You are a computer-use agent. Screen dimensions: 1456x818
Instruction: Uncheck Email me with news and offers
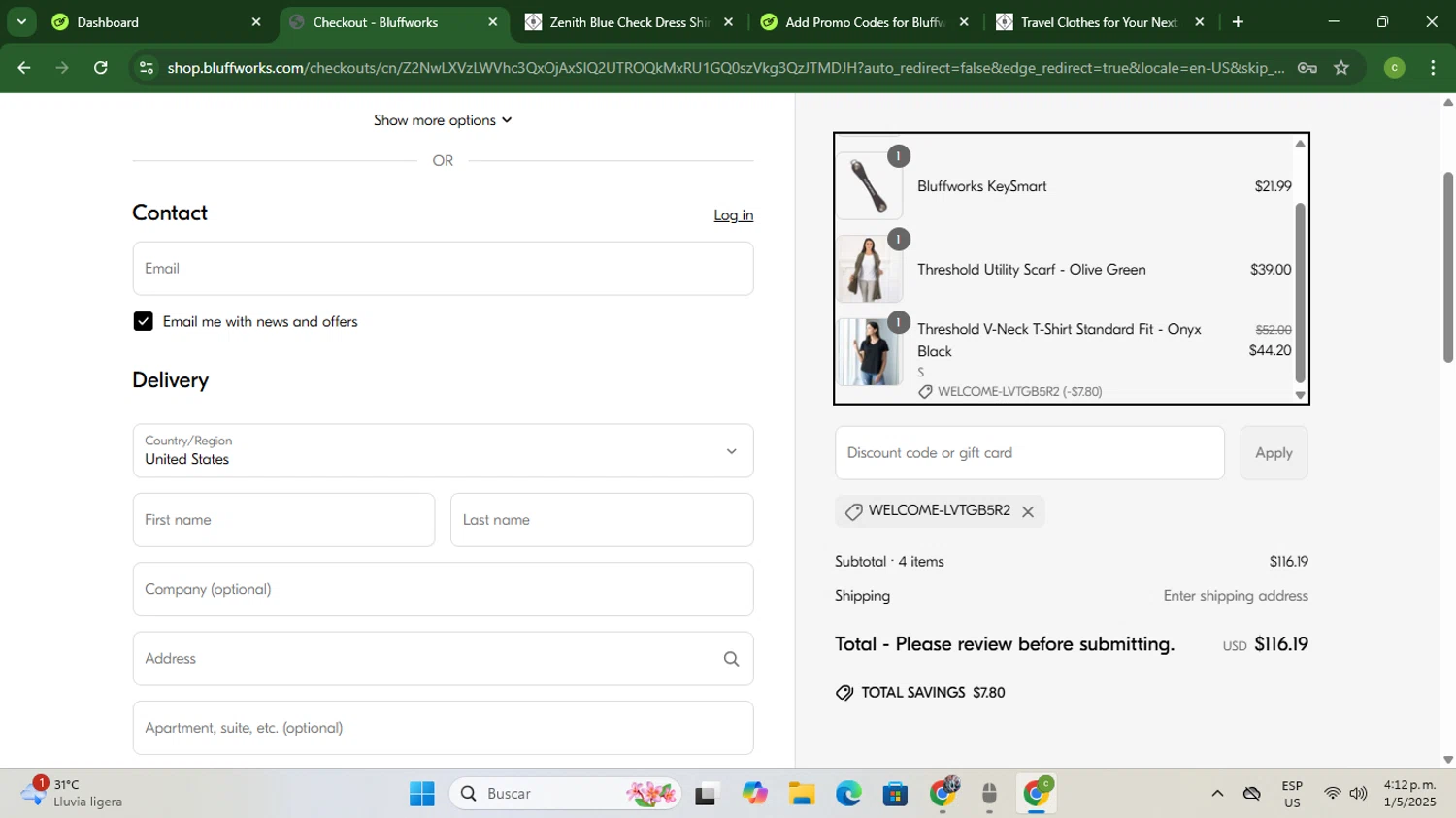point(143,321)
